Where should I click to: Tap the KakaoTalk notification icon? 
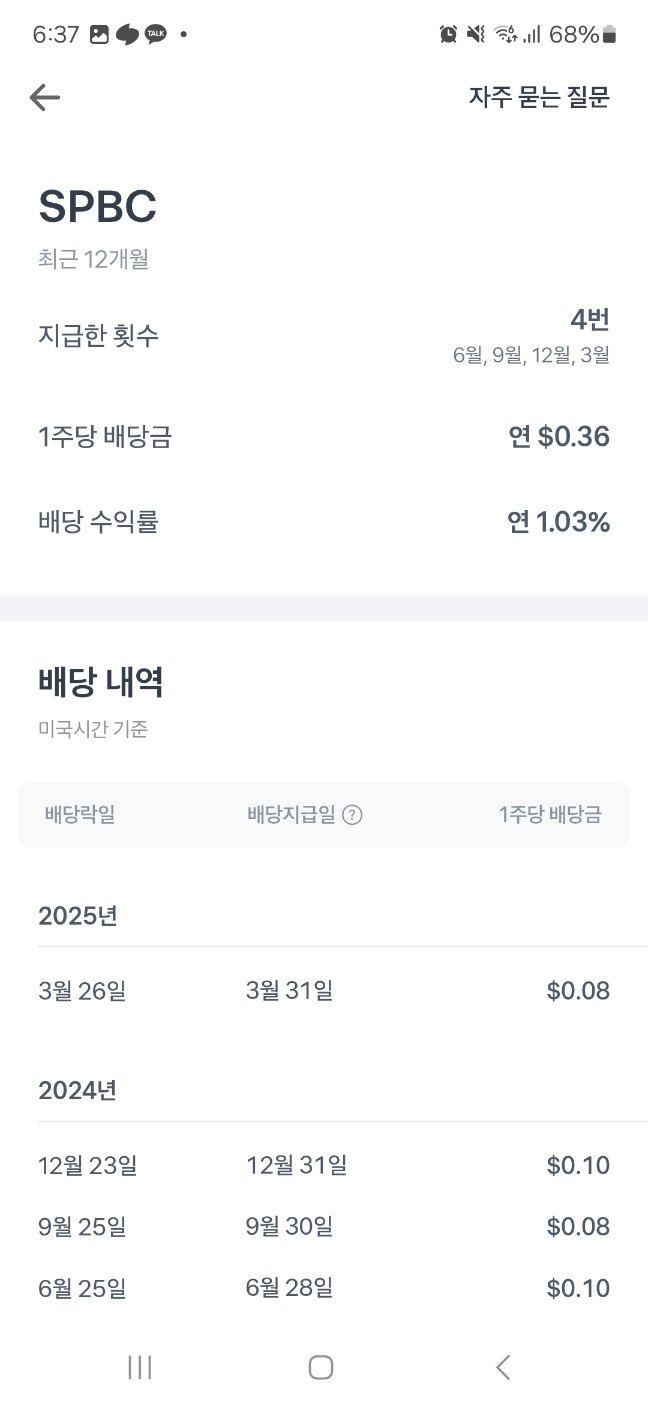[x=155, y=34]
